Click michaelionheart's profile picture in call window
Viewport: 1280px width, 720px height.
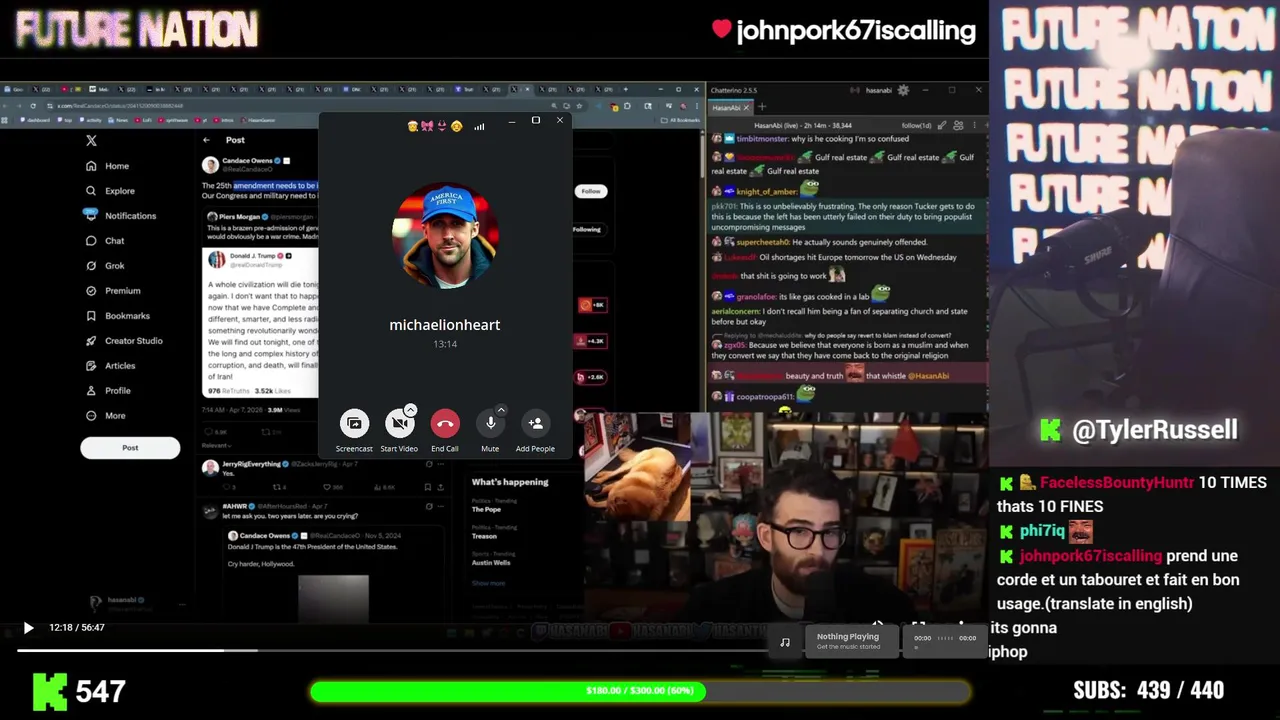point(445,236)
